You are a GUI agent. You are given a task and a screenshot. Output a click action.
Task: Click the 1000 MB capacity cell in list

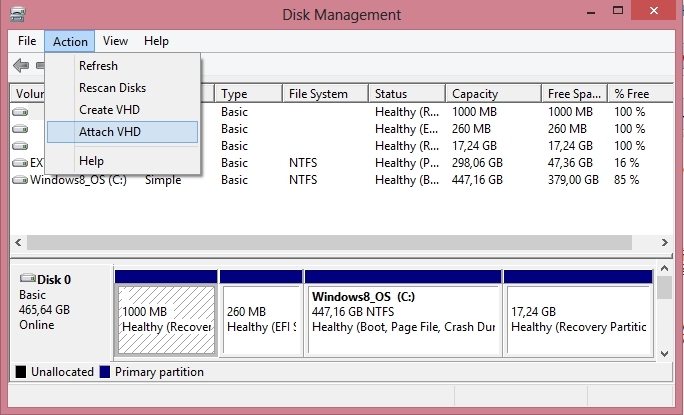[x=474, y=112]
